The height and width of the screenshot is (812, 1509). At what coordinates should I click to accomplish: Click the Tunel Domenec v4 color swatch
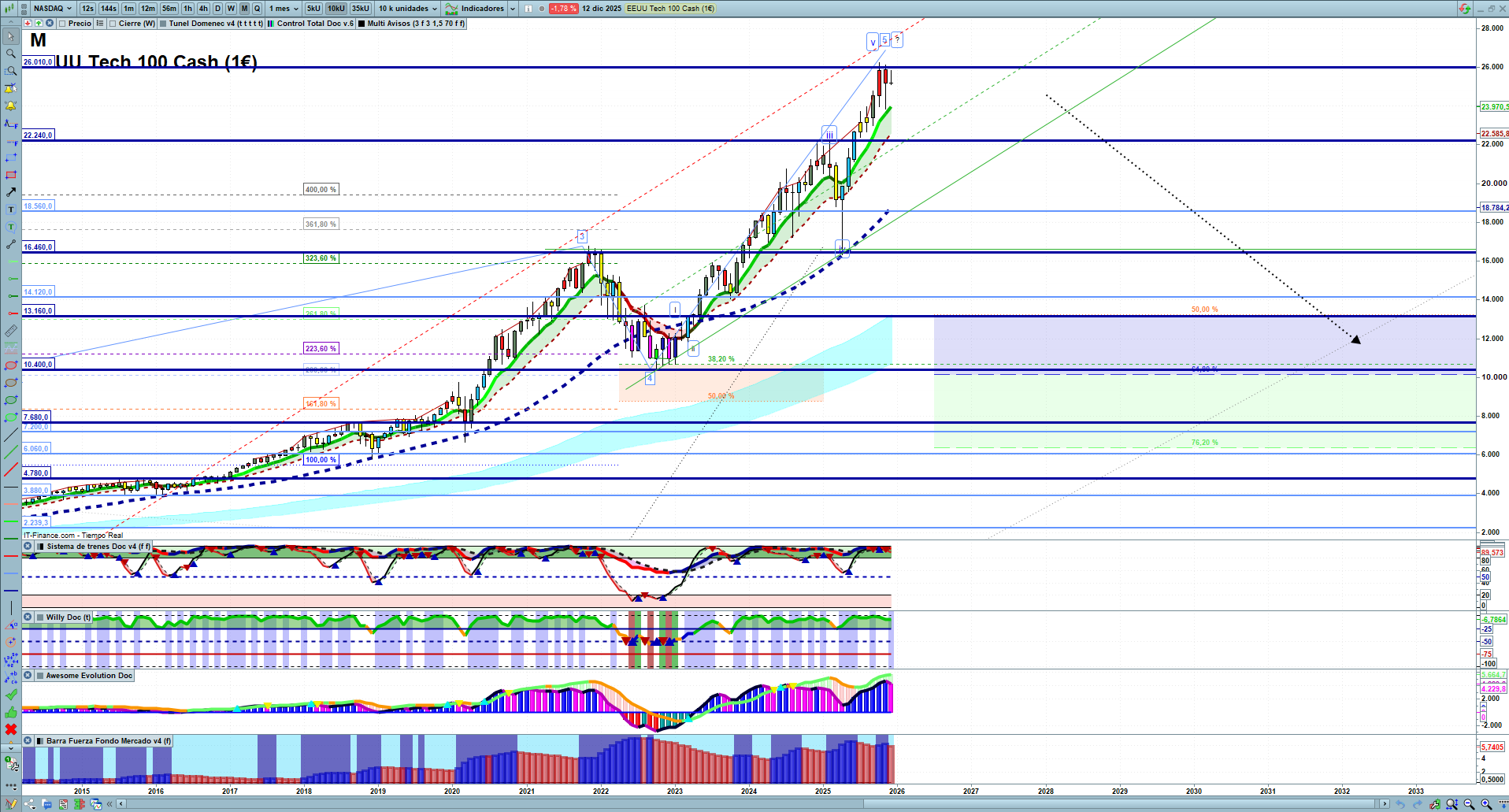click(163, 24)
